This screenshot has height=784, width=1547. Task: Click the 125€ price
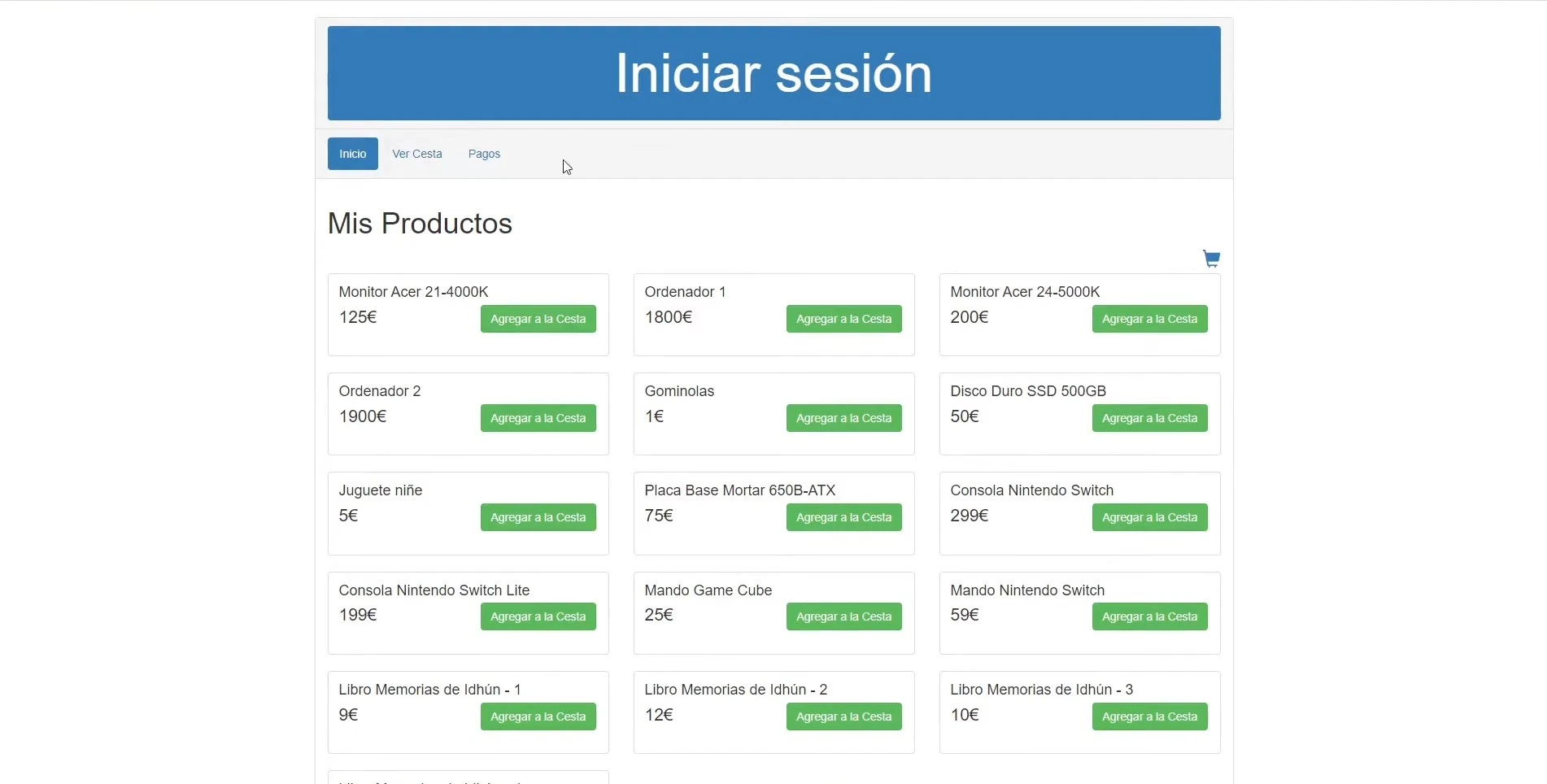(x=358, y=317)
